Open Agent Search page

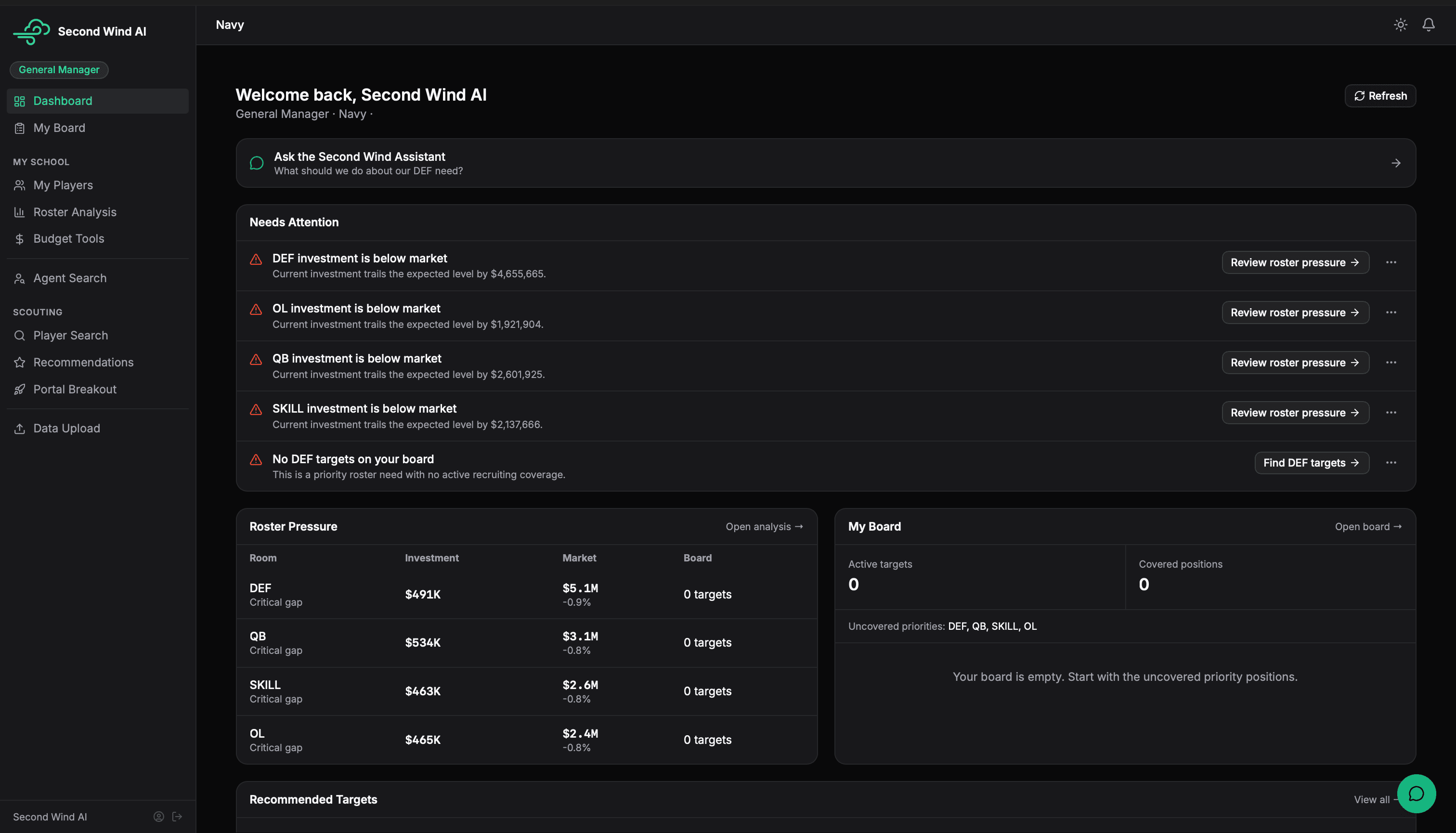click(97, 279)
